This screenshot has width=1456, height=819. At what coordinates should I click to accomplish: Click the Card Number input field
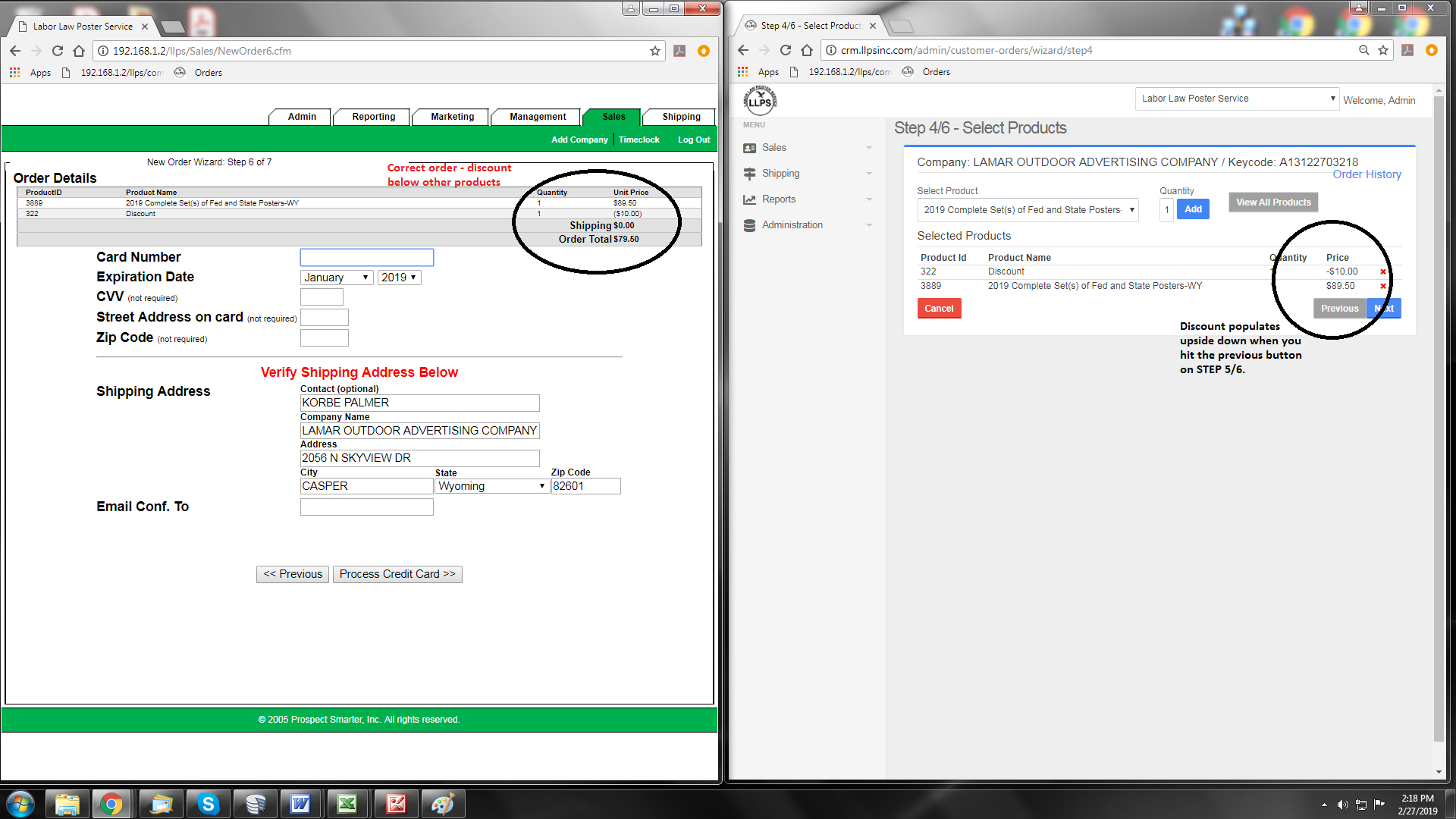(x=366, y=257)
